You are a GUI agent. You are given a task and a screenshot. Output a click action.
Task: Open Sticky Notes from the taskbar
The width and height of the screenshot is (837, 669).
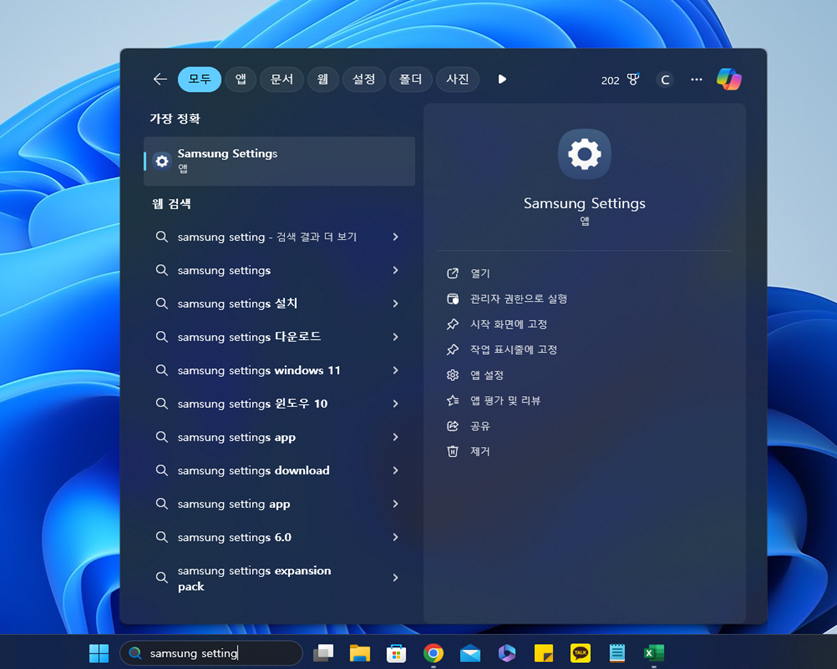pyautogui.click(x=543, y=653)
